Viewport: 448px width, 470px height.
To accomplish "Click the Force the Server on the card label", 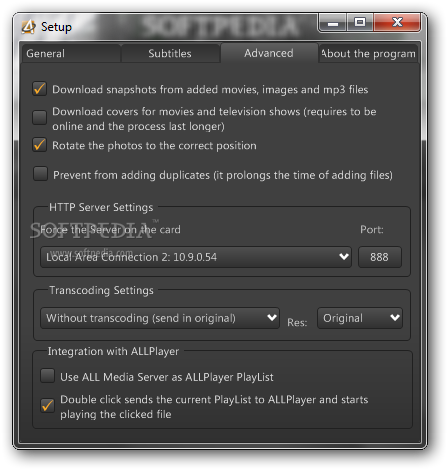I will click(x=110, y=230).
